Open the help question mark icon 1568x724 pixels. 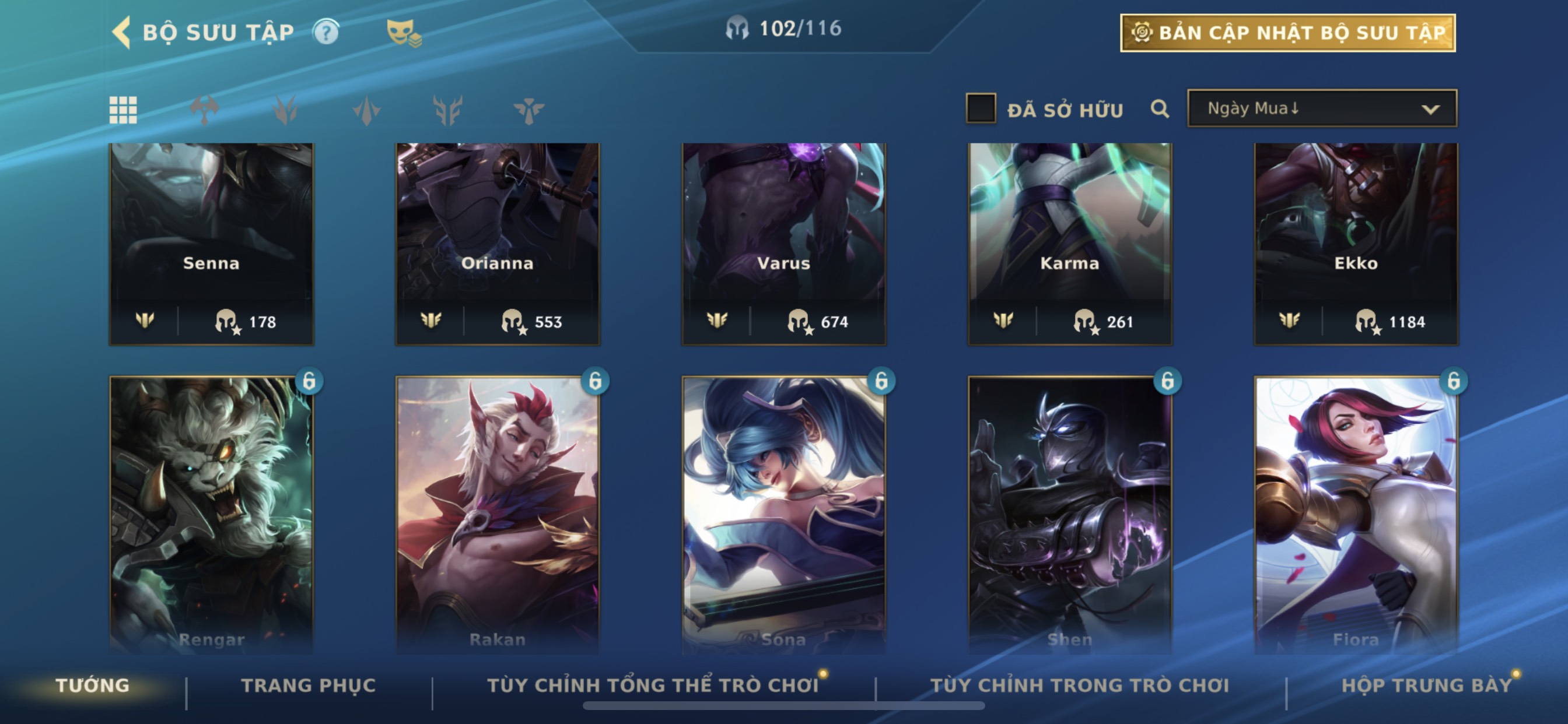pos(325,31)
